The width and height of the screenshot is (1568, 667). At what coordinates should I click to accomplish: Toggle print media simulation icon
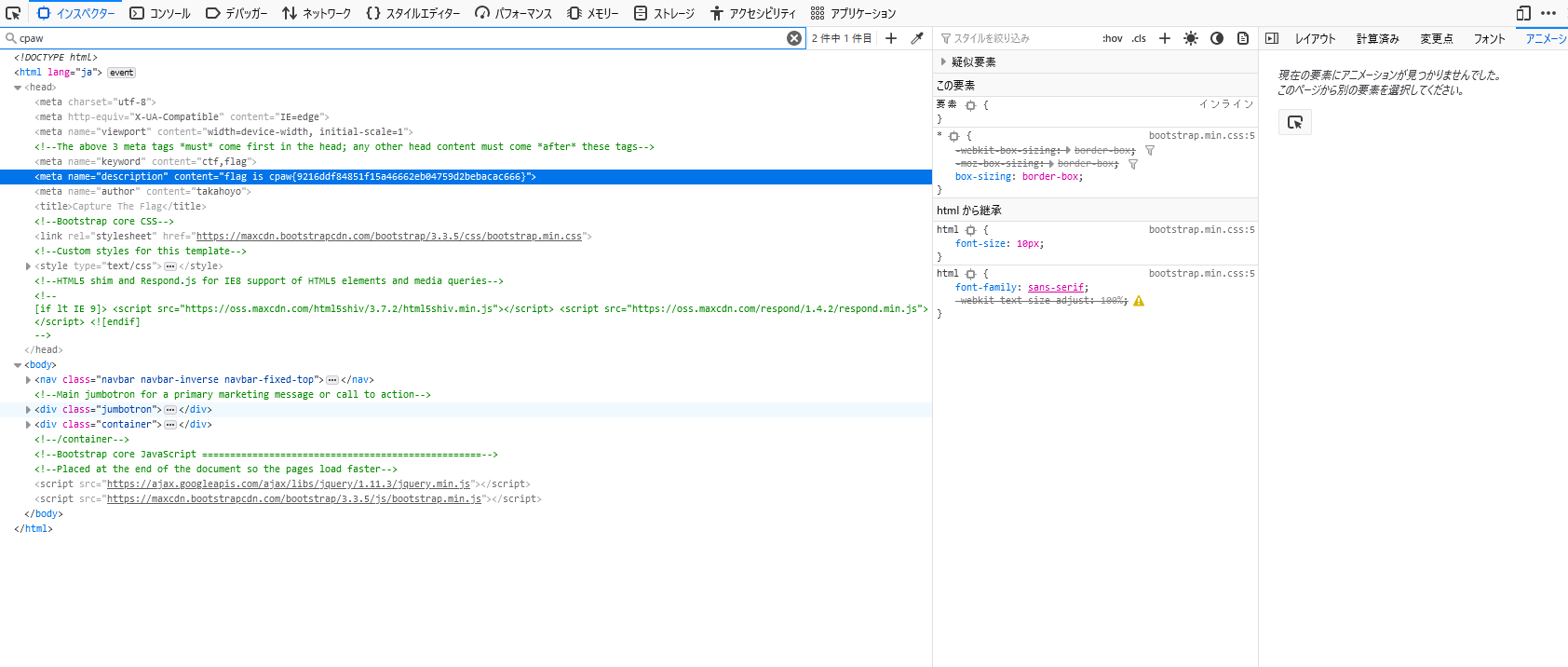[x=1243, y=38]
